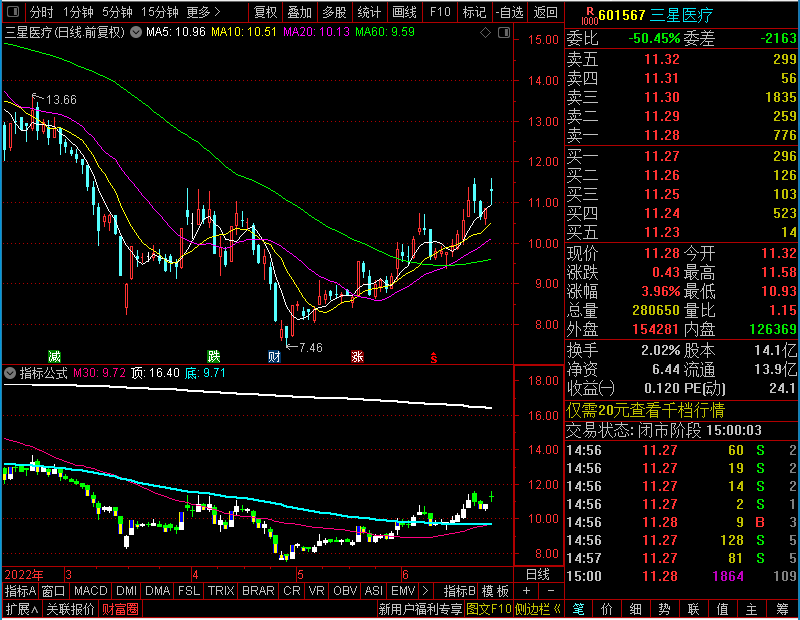Click the 涨 event marker
Viewport: 800px width, 620px height.
coord(357,356)
